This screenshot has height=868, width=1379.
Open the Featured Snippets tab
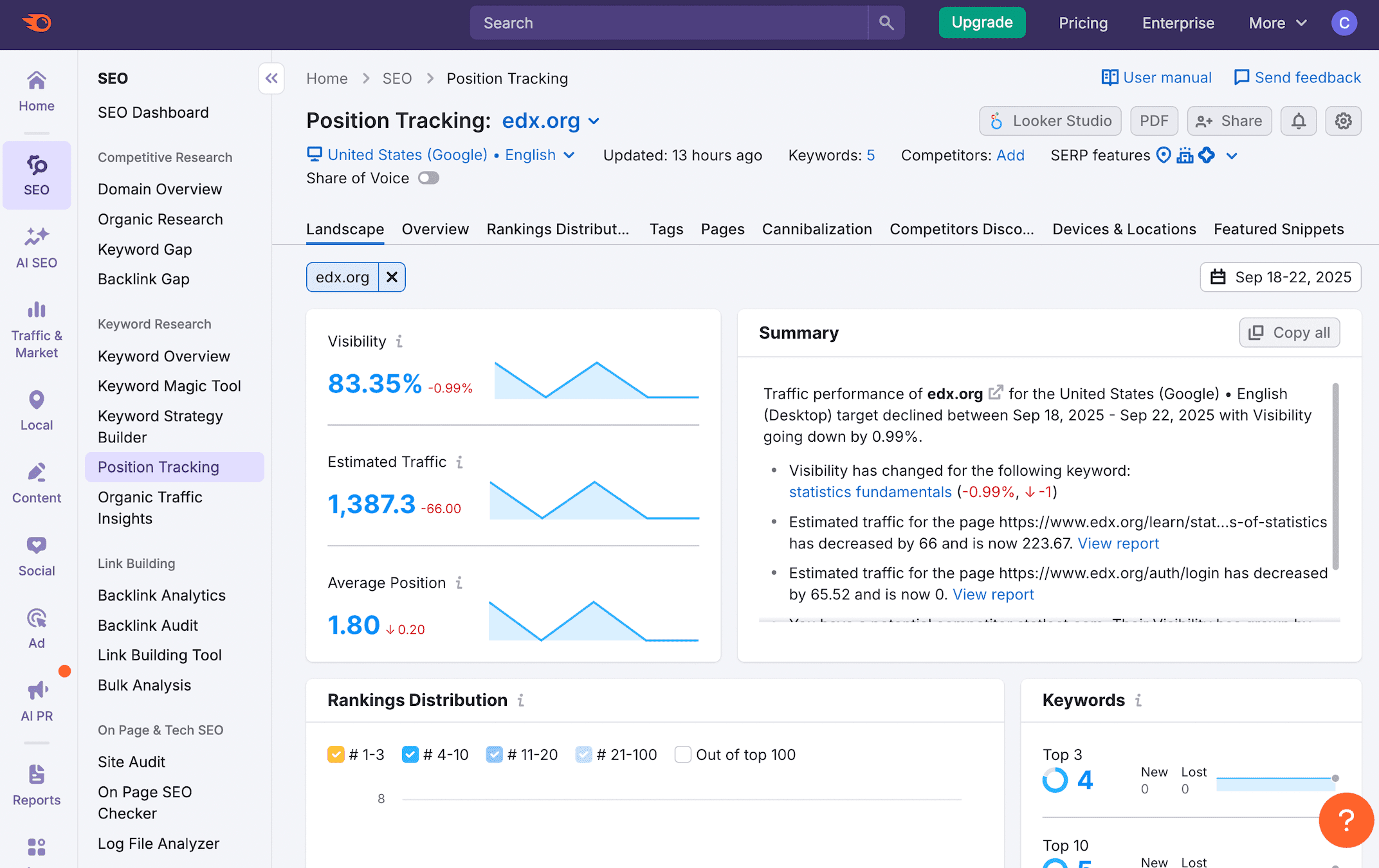pos(1278,229)
